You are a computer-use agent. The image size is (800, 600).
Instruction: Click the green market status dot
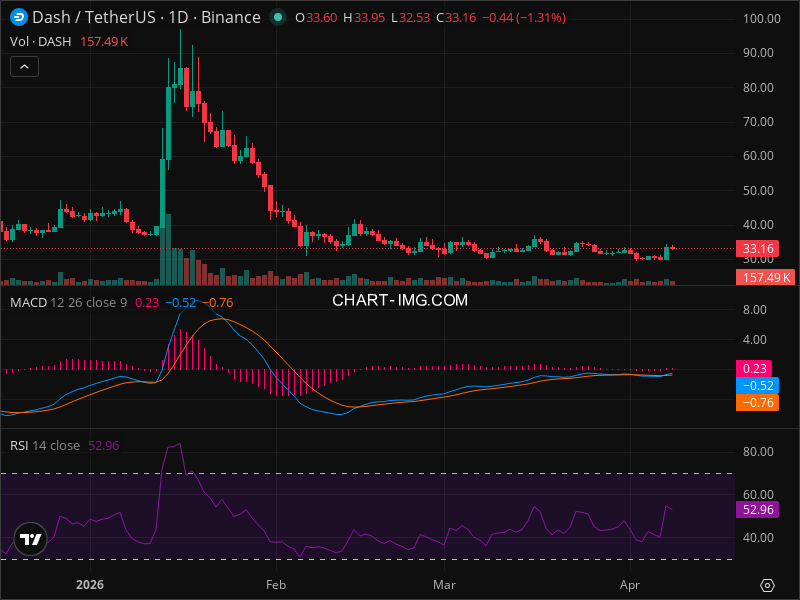tap(278, 17)
